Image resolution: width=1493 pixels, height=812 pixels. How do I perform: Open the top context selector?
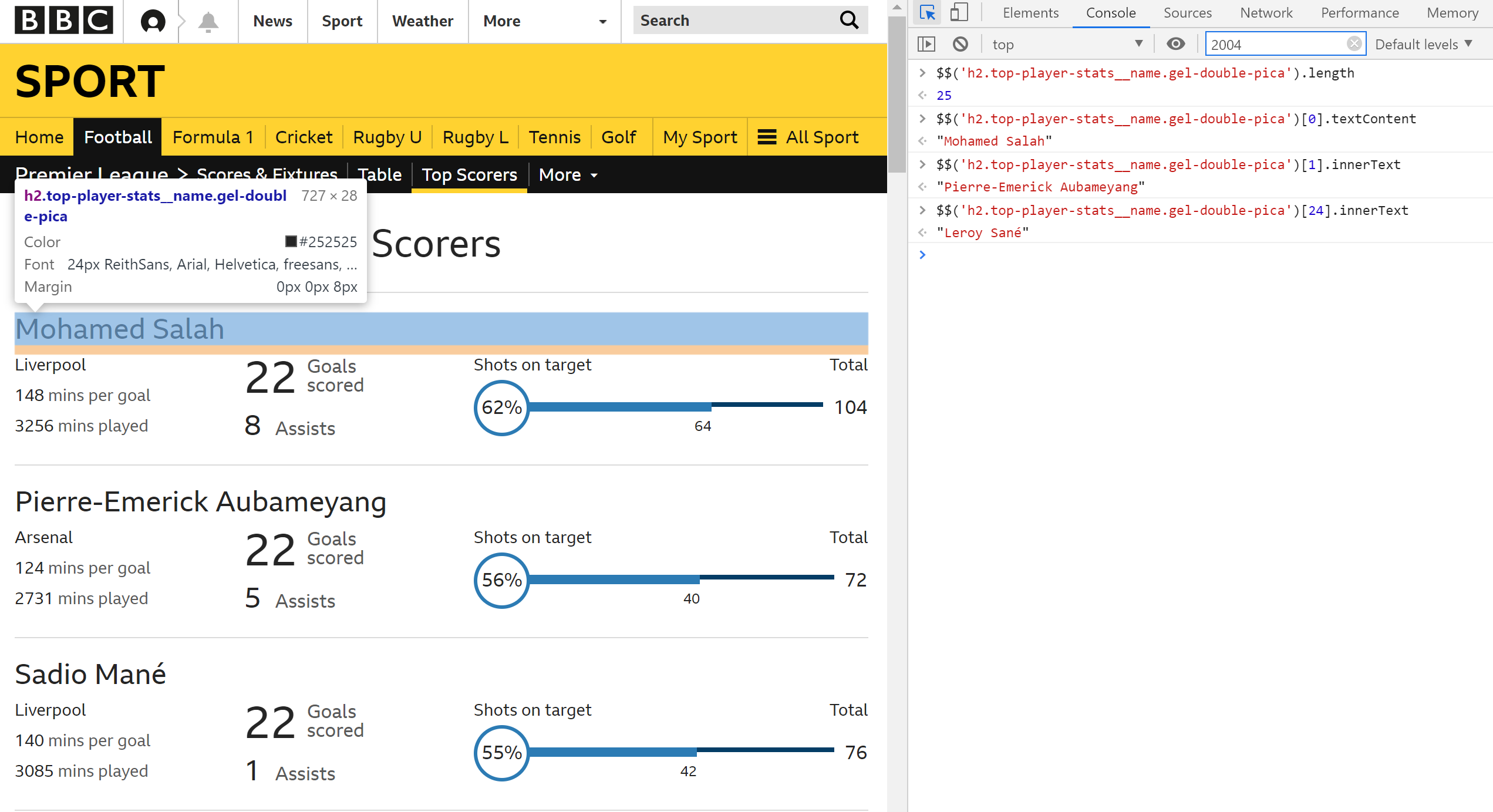pos(1067,44)
